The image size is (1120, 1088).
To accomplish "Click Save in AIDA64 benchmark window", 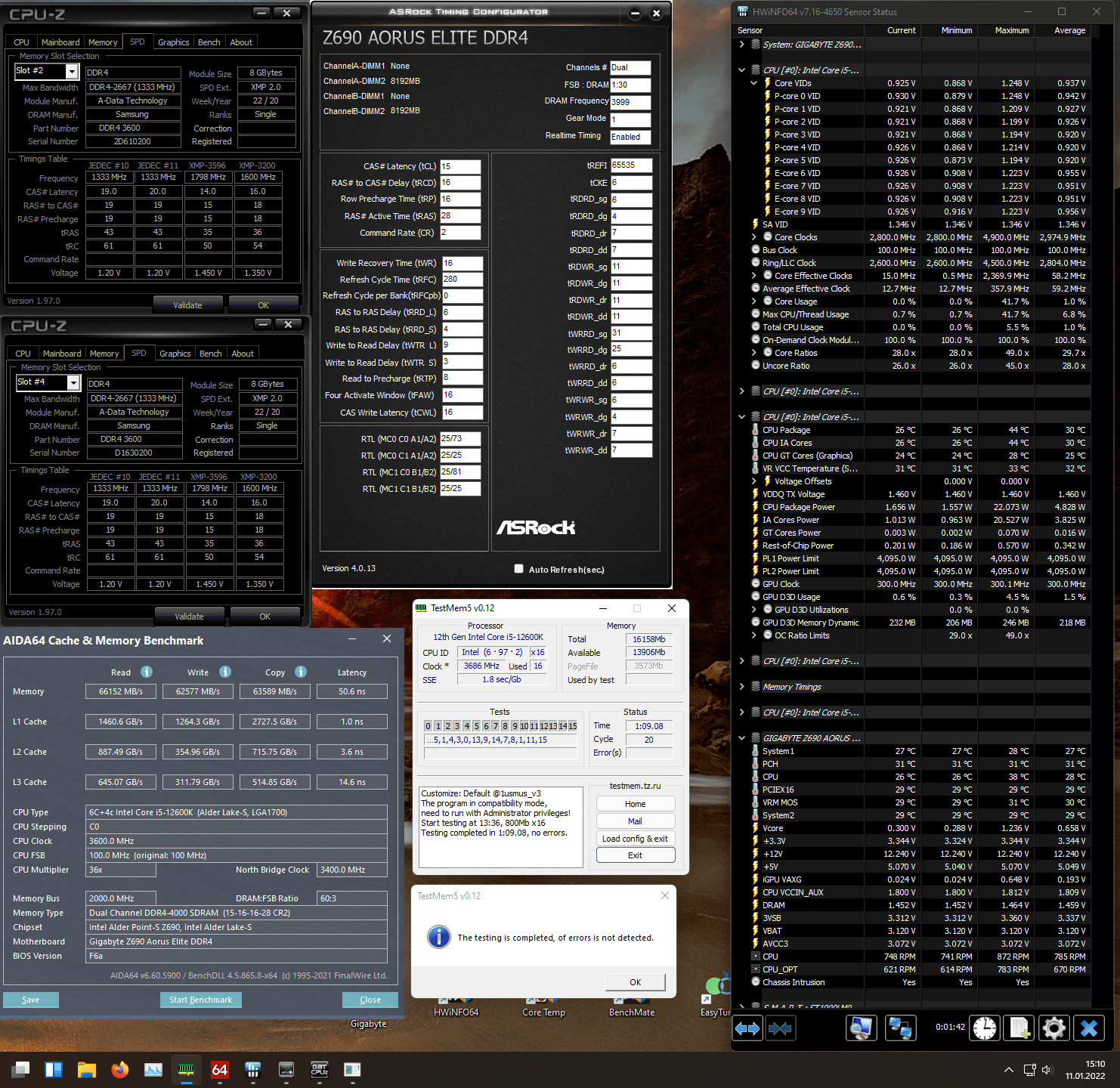I will (x=31, y=1000).
